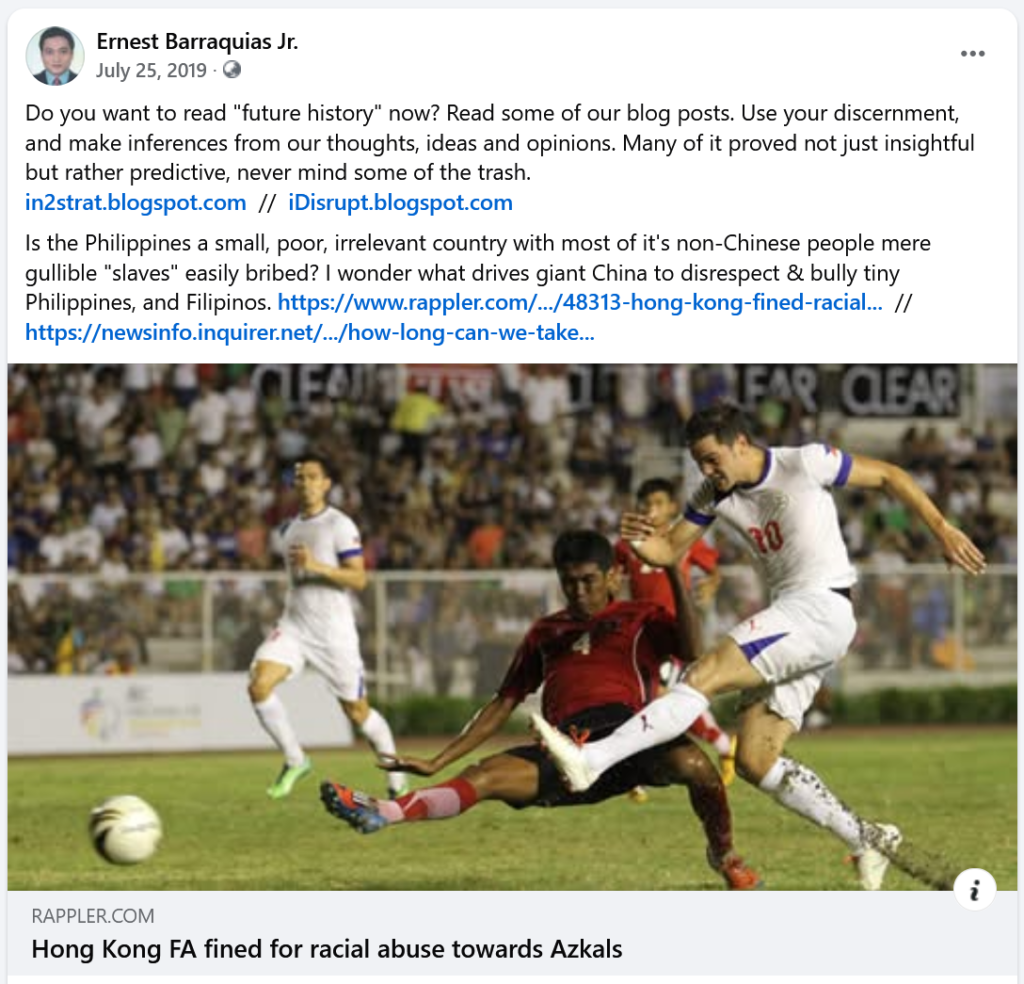1024x984 pixels.
Task: Open Ernest Barraquias Jr. profile picture
Action: point(55,56)
